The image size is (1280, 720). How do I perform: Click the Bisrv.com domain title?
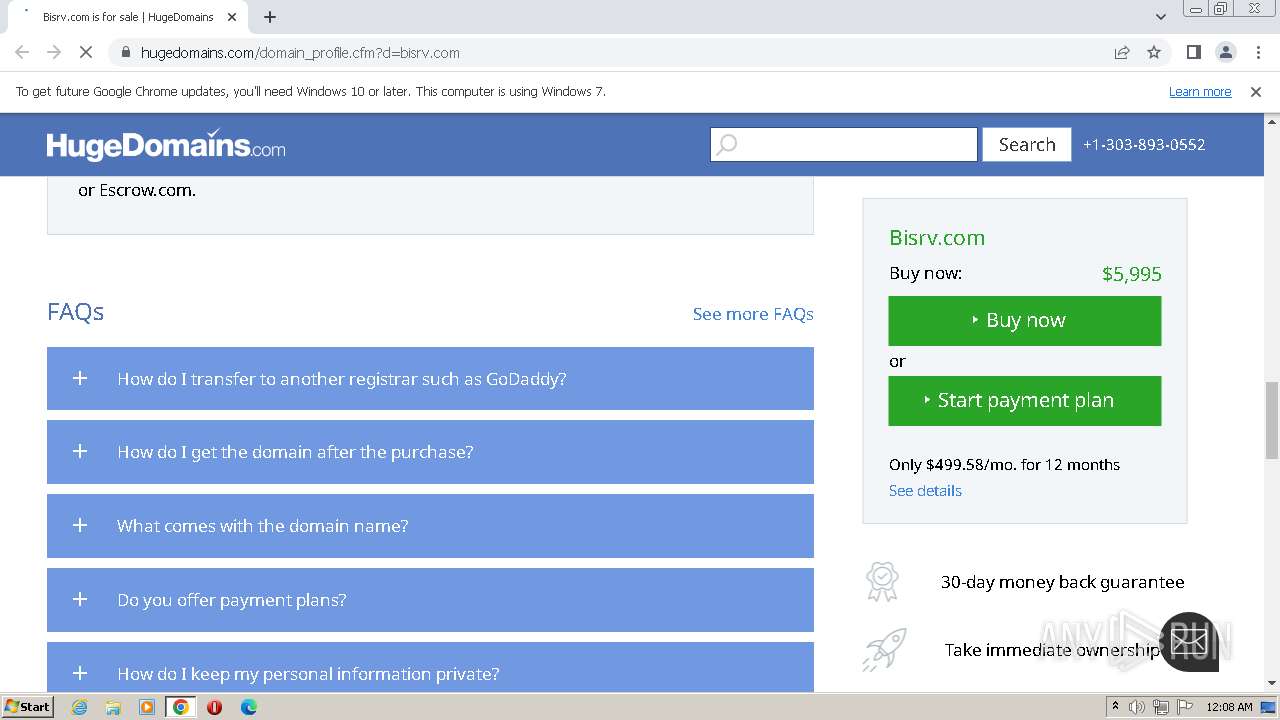click(x=937, y=238)
